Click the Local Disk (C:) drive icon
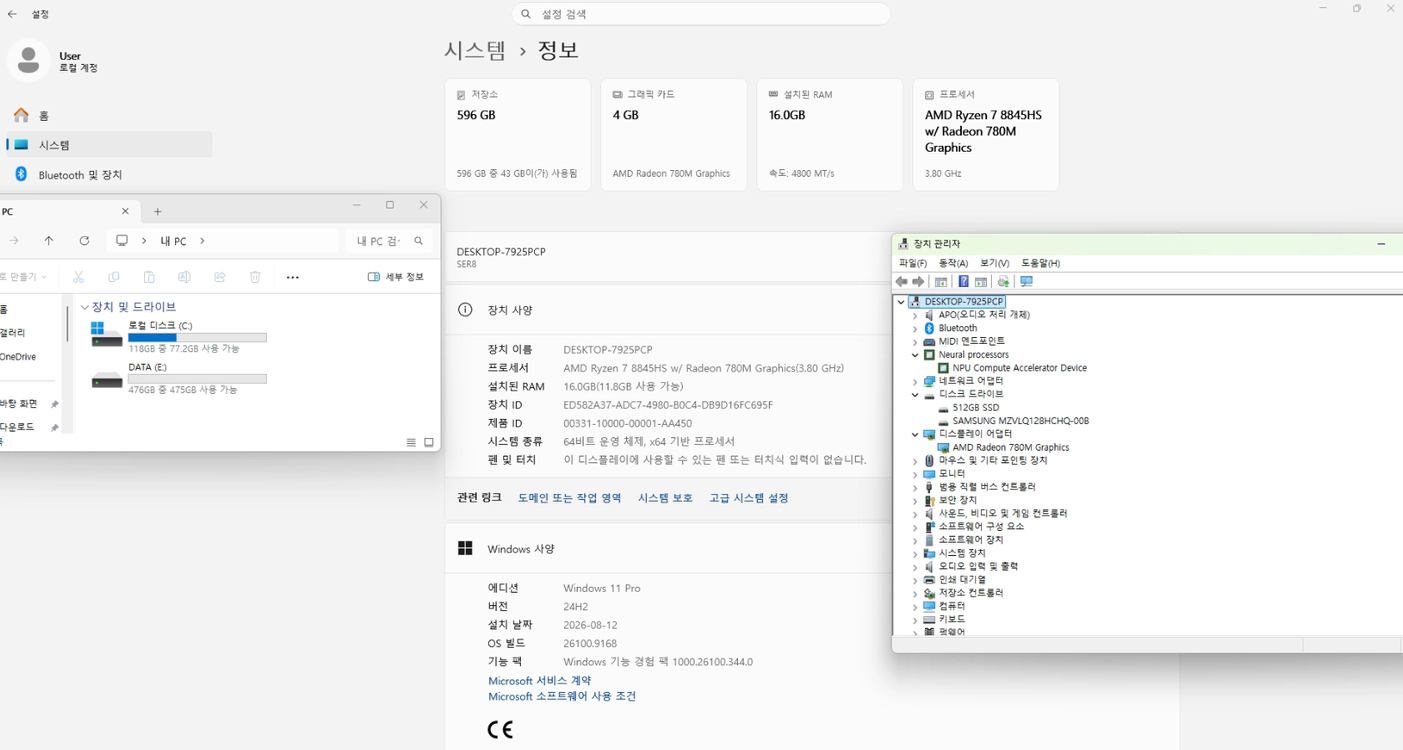 point(106,335)
